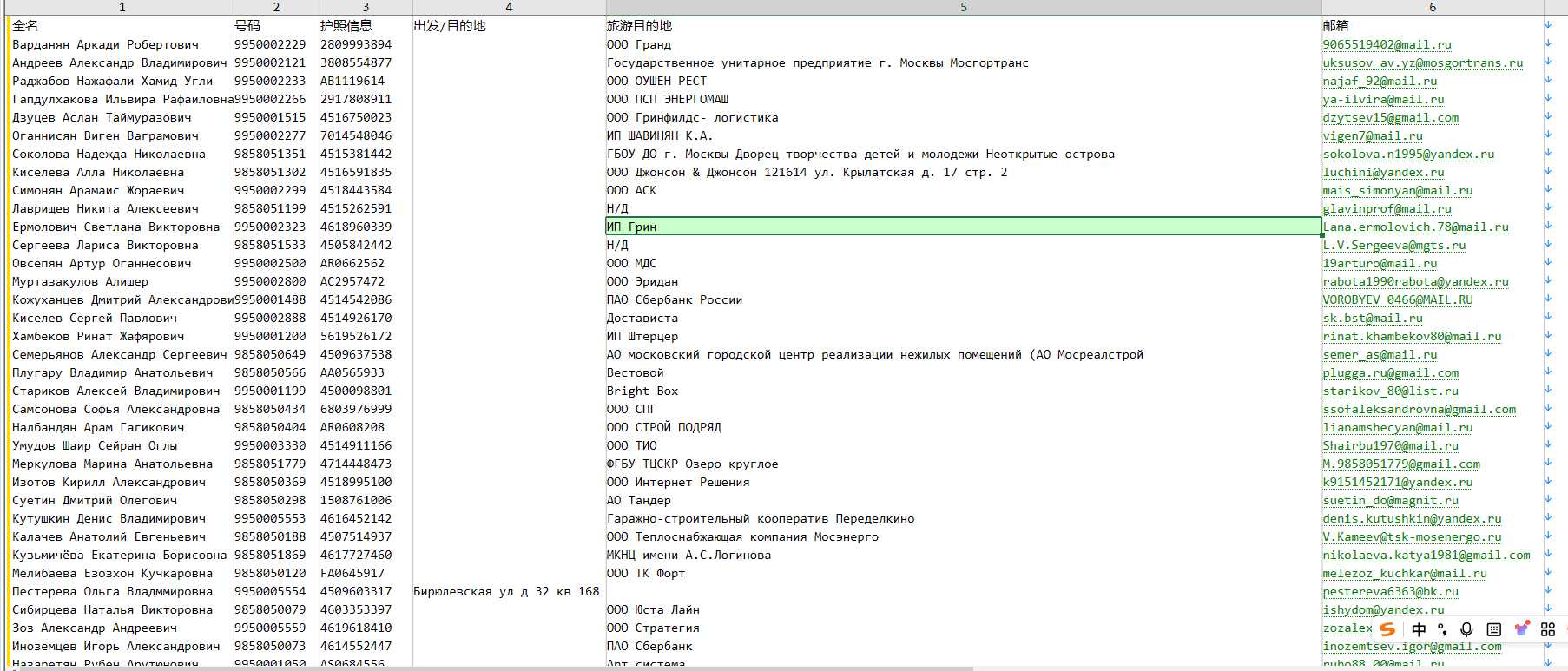Select column 3 via its header

[366, 7]
